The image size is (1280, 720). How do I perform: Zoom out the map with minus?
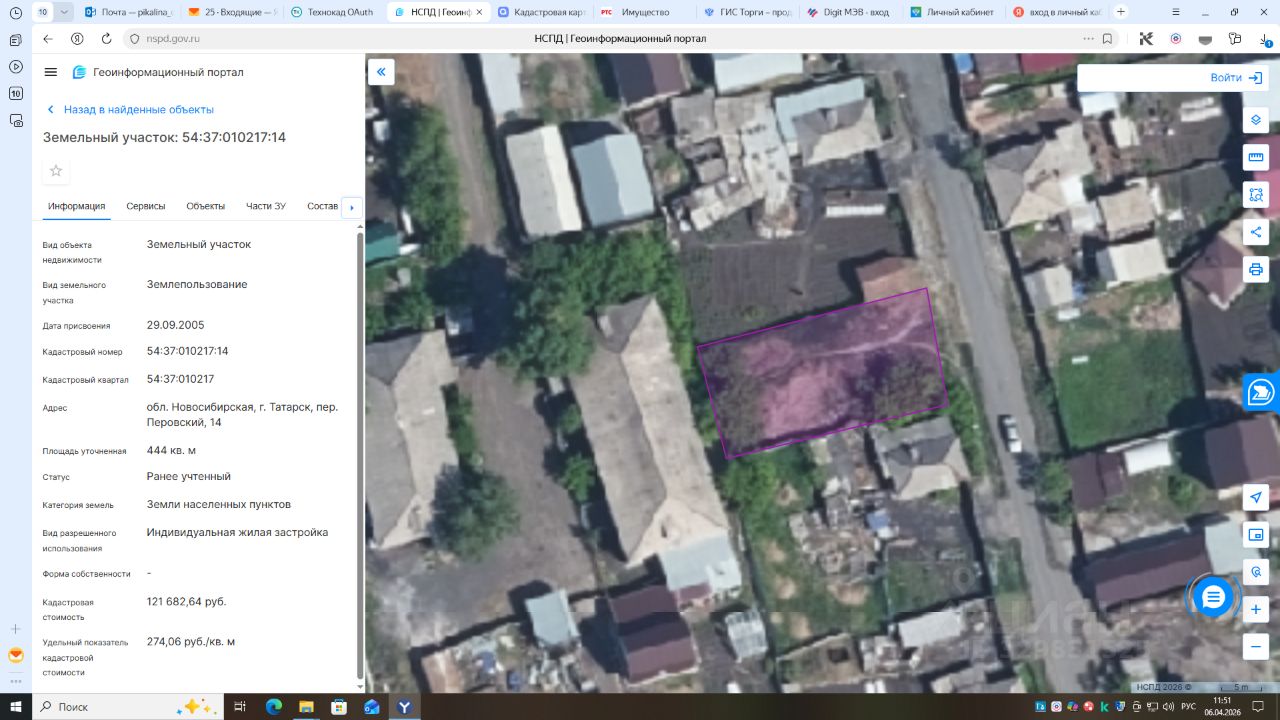click(1256, 646)
